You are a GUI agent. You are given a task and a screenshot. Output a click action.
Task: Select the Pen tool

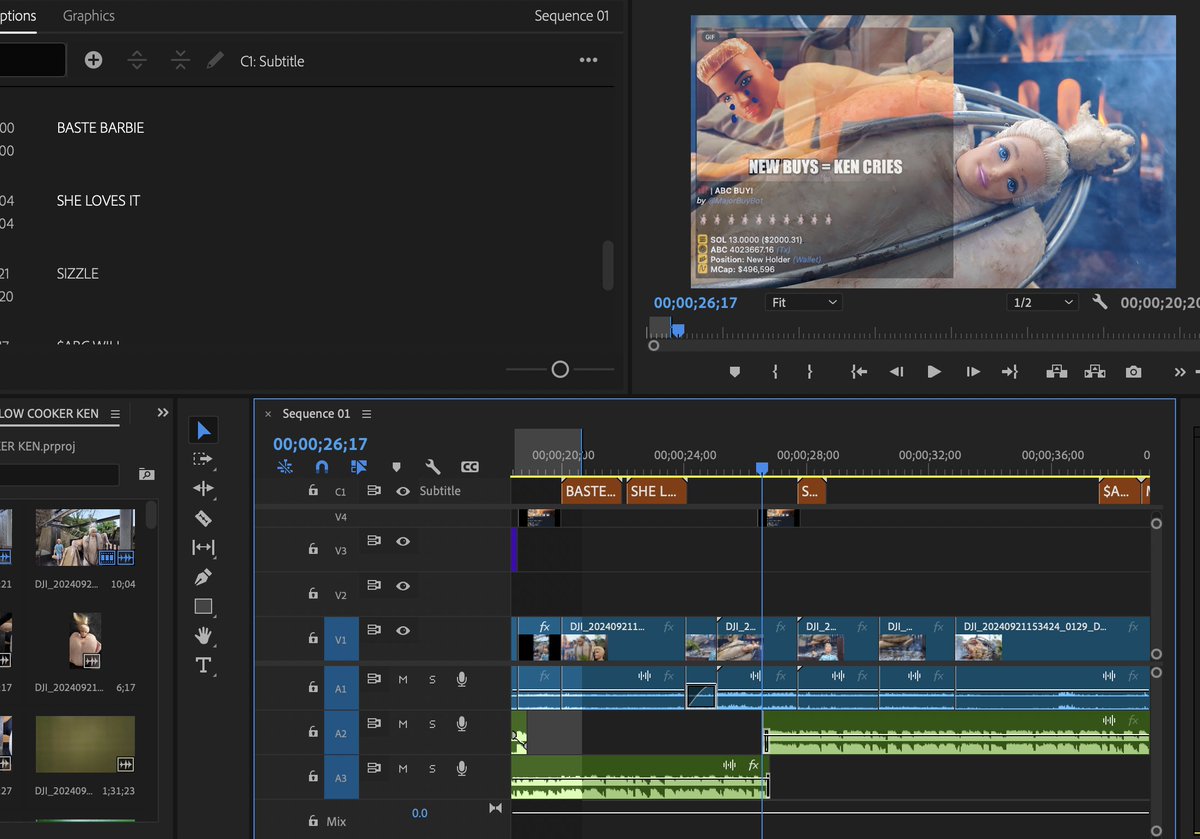(x=203, y=577)
